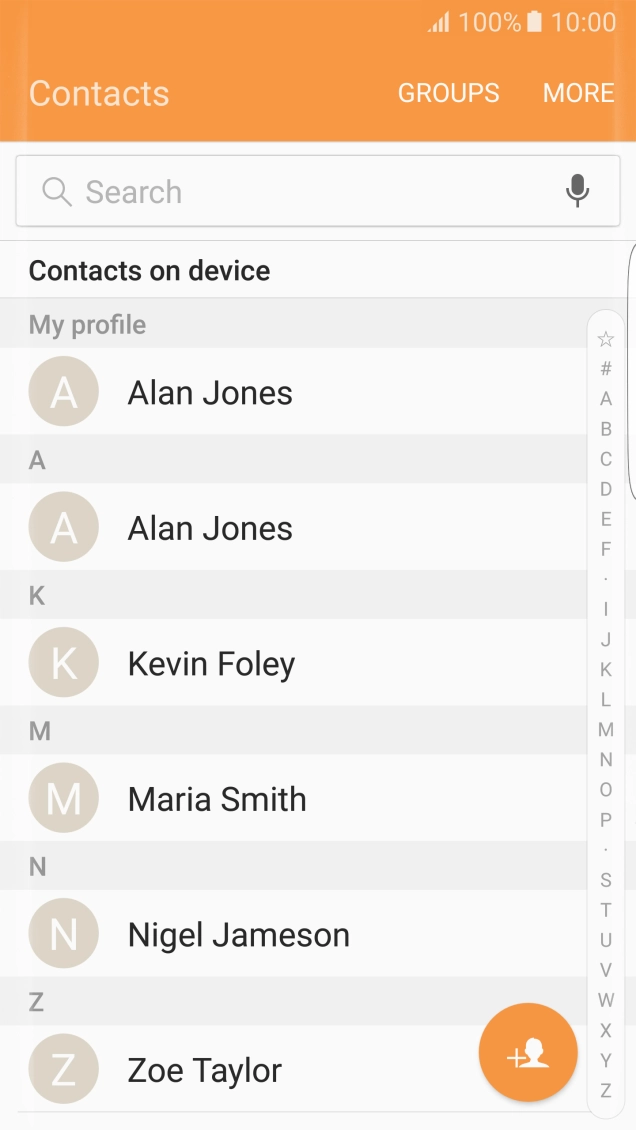Select letter M on alphabet scrubber
Image resolution: width=636 pixels, height=1130 pixels.
[x=605, y=729]
